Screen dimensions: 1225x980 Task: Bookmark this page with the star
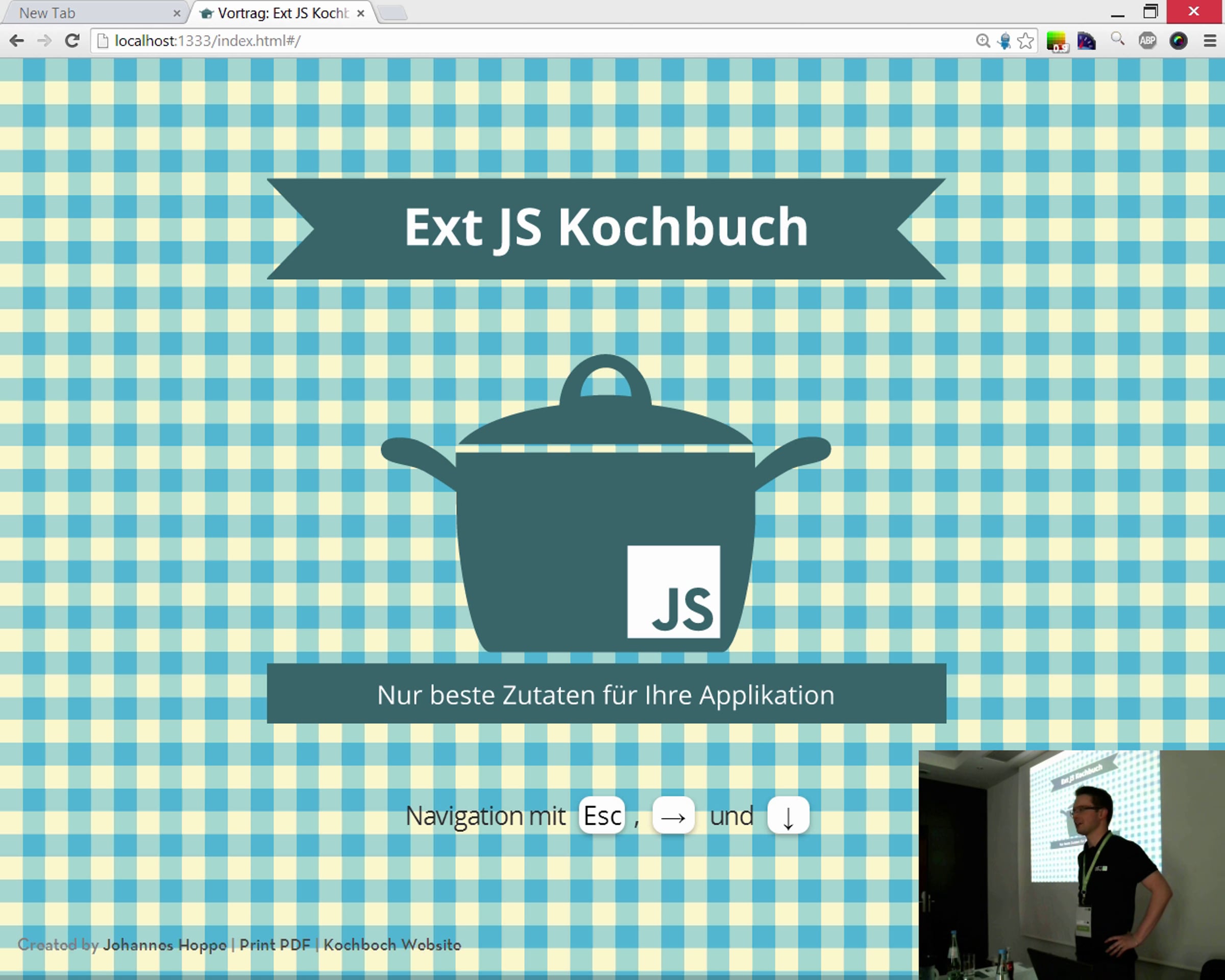click(x=1025, y=41)
